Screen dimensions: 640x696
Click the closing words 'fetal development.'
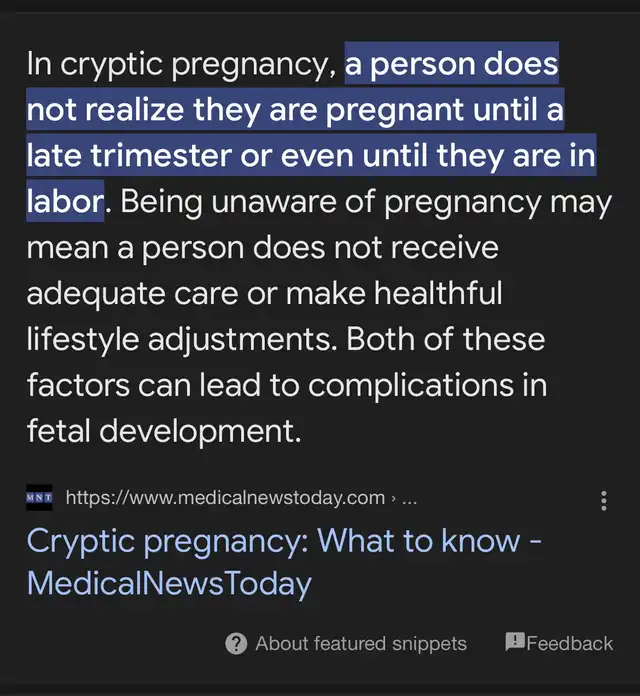164,431
